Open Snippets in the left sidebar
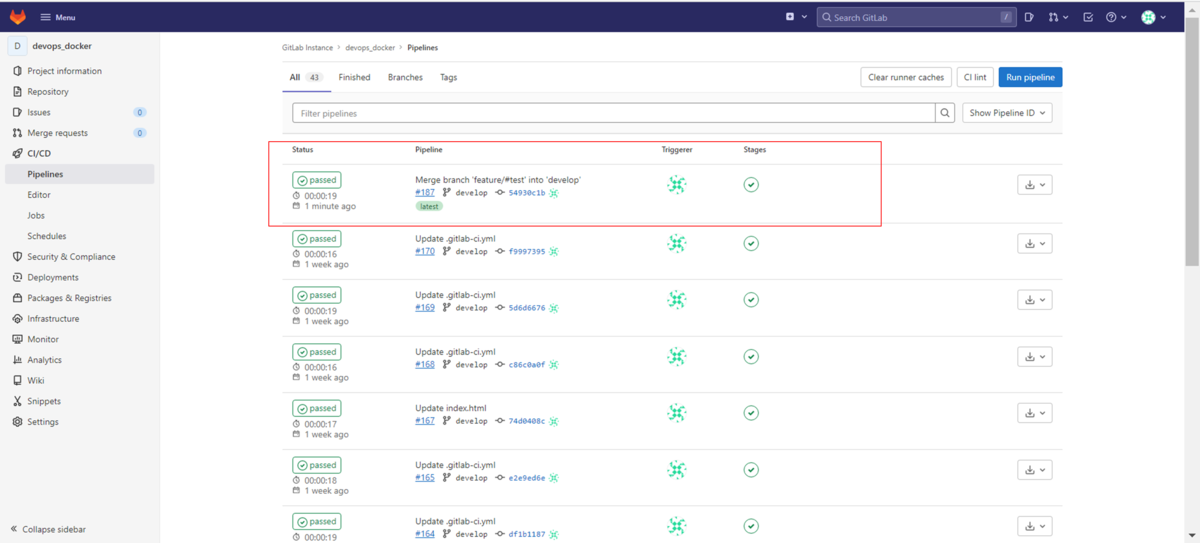Screen dimensions: 1200x543 tap(45, 401)
